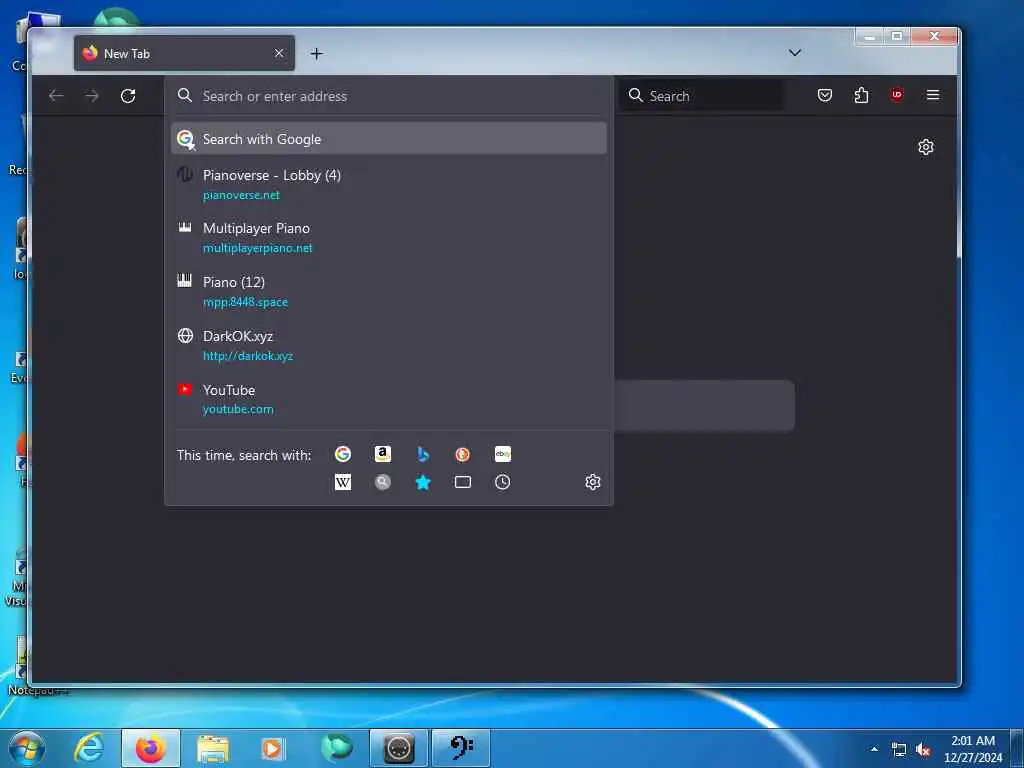
Task: Search this time with Wikipedia icon
Action: [x=343, y=482]
